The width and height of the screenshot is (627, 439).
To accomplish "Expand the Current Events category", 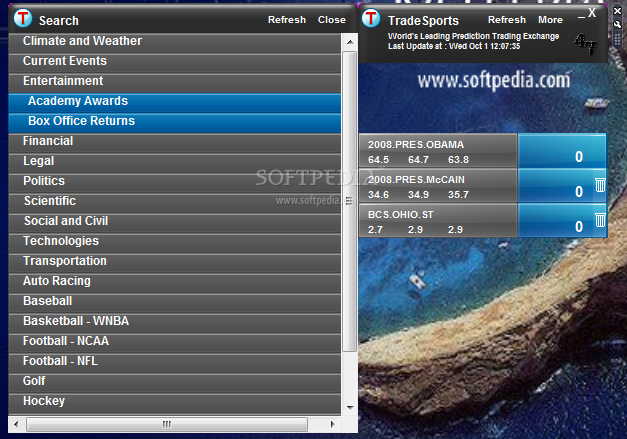I will [175, 63].
